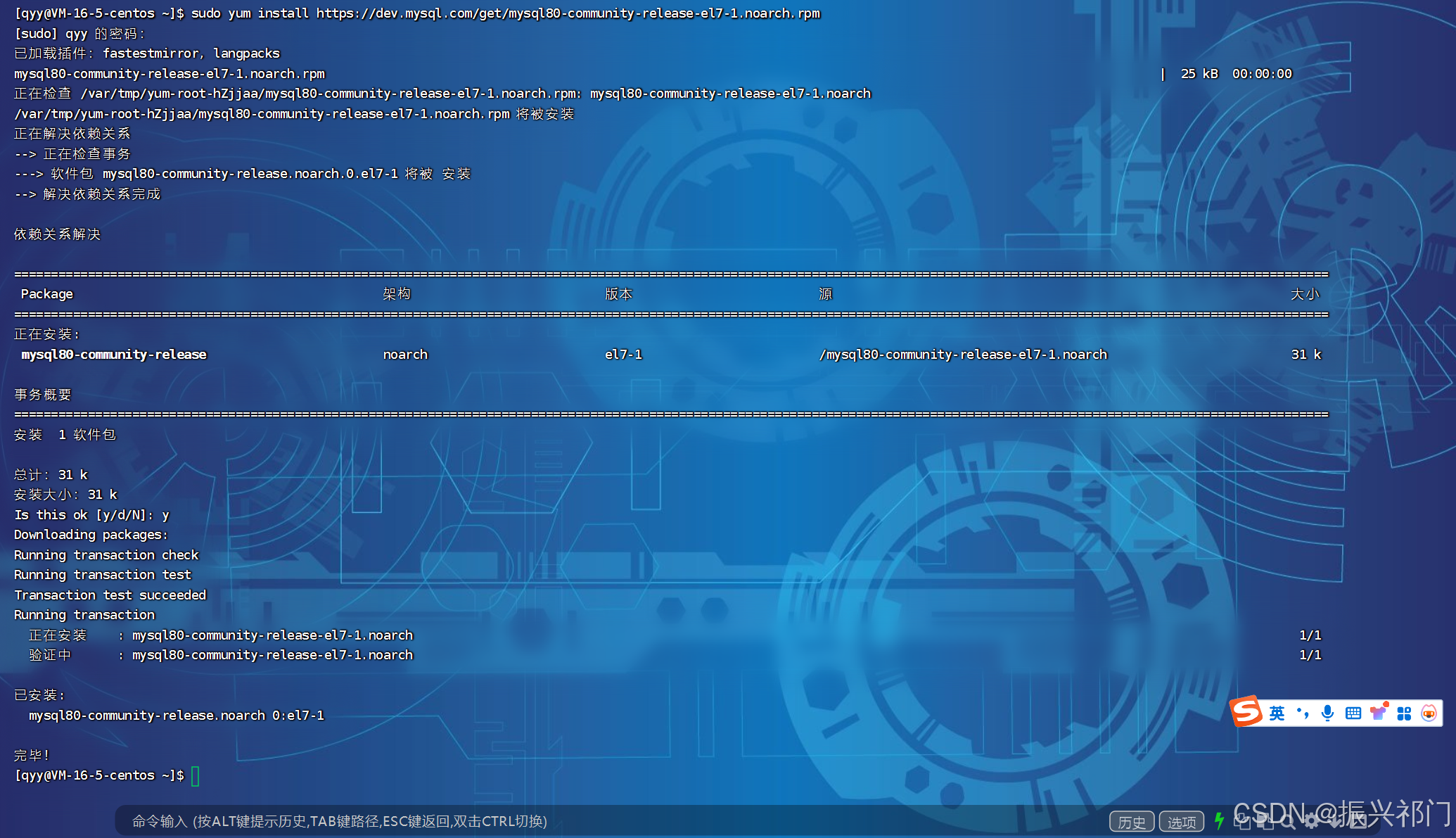Click the '大小' column header

click(x=1305, y=294)
